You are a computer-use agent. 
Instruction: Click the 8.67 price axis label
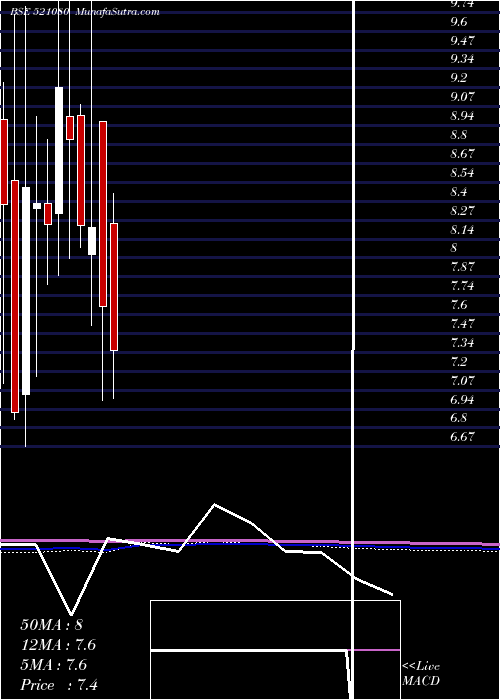pyautogui.click(x=462, y=154)
